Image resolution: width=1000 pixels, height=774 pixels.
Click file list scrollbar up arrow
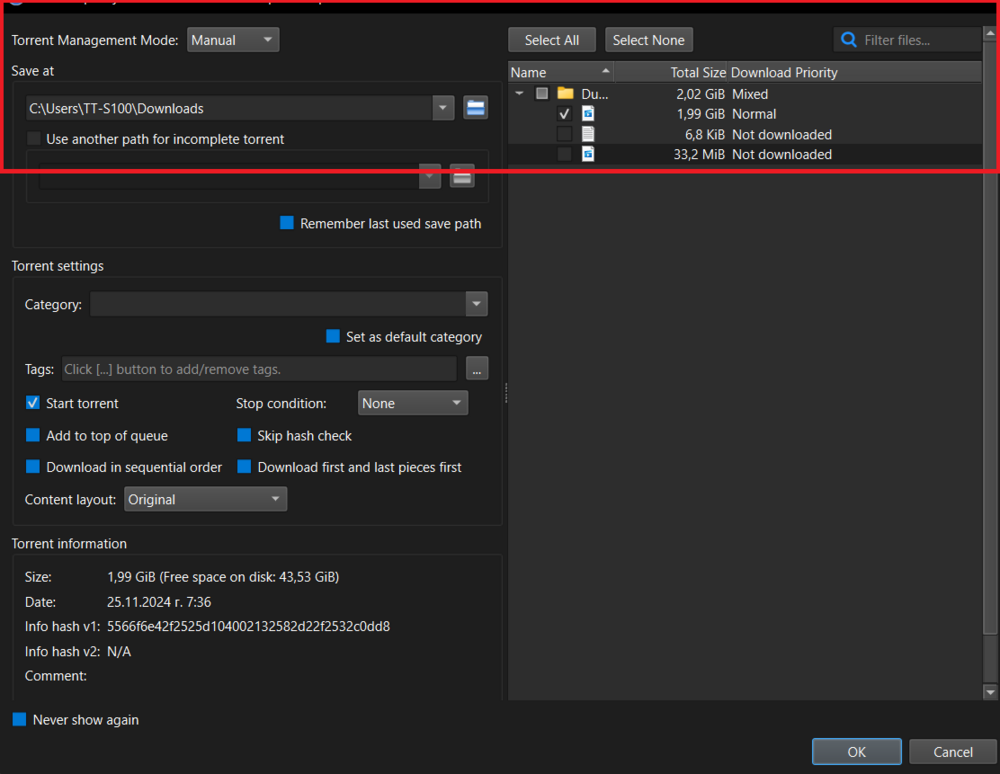[x=990, y=33]
